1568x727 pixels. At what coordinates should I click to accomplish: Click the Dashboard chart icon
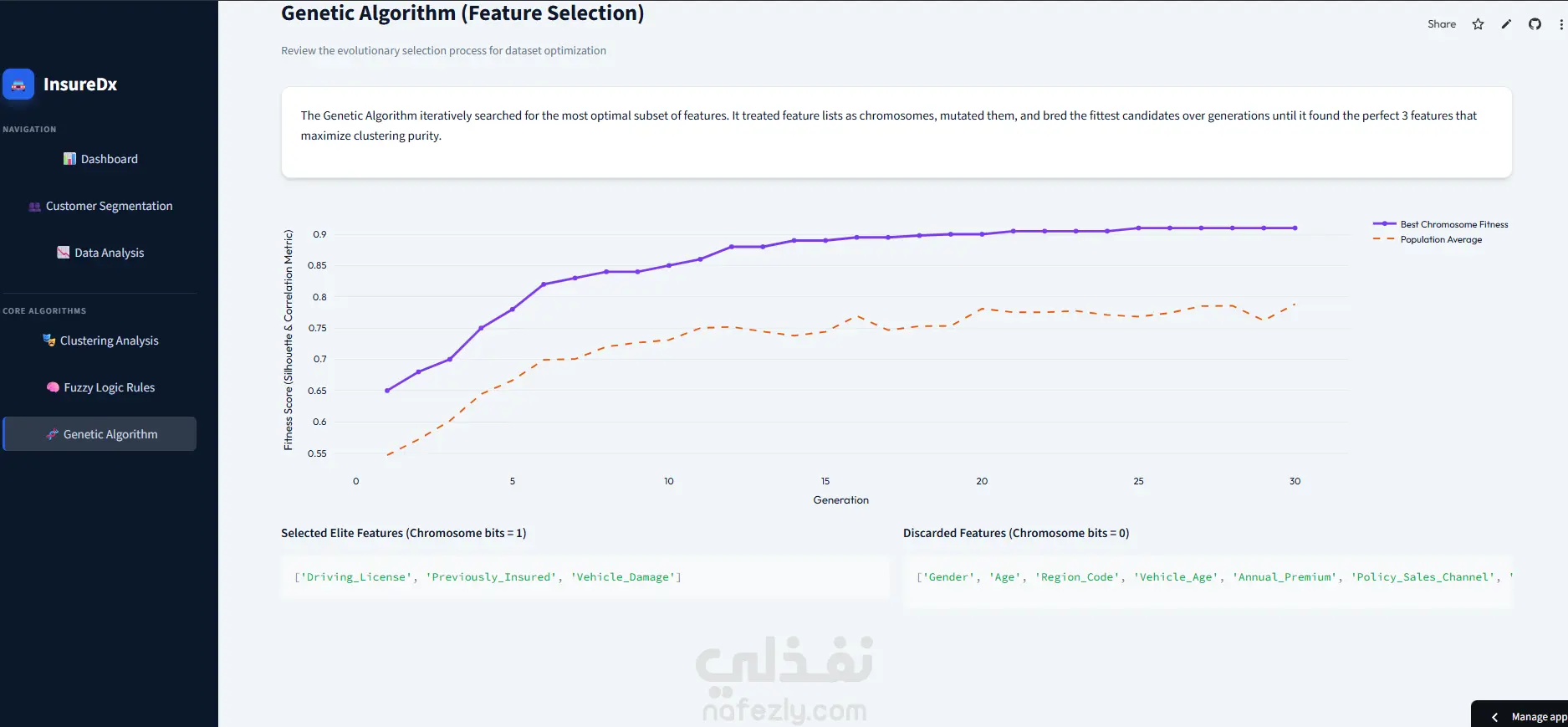[69, 159]
